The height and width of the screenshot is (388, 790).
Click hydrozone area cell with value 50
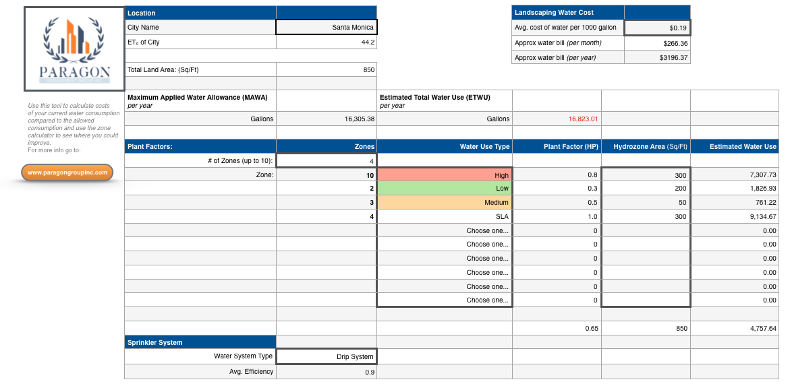[646, 203]
